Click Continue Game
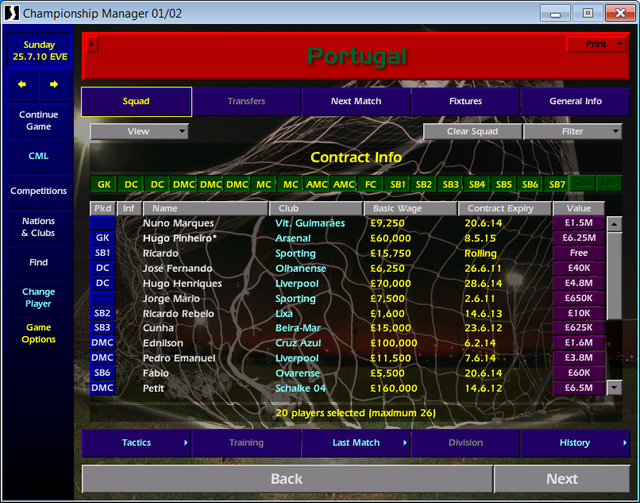 (x=39, y=120)
